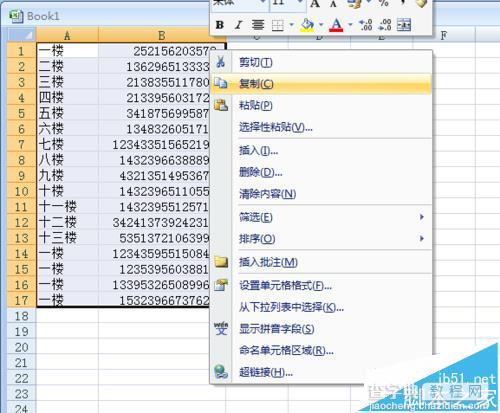Select column F header
Viewport: 500px width, 413px height.
443,35
